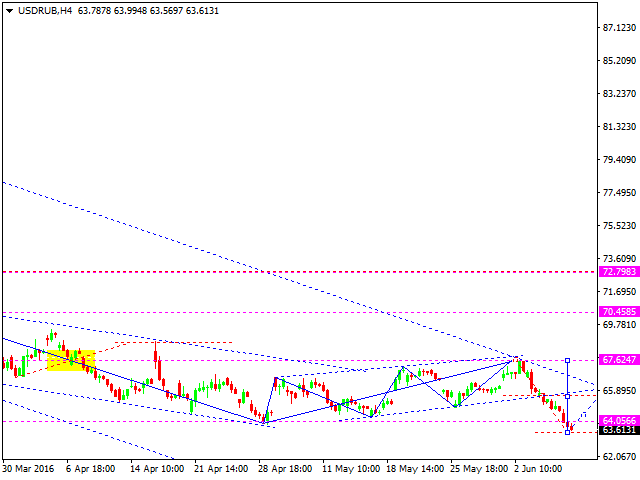Select the 67.6247 price level label
The image size is (640, 480).
619,360
